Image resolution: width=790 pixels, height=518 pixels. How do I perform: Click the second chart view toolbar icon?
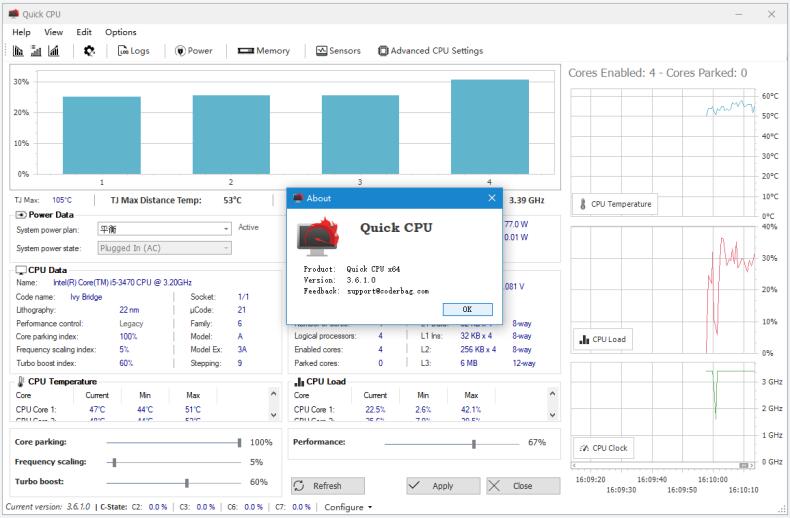[36, 51]
